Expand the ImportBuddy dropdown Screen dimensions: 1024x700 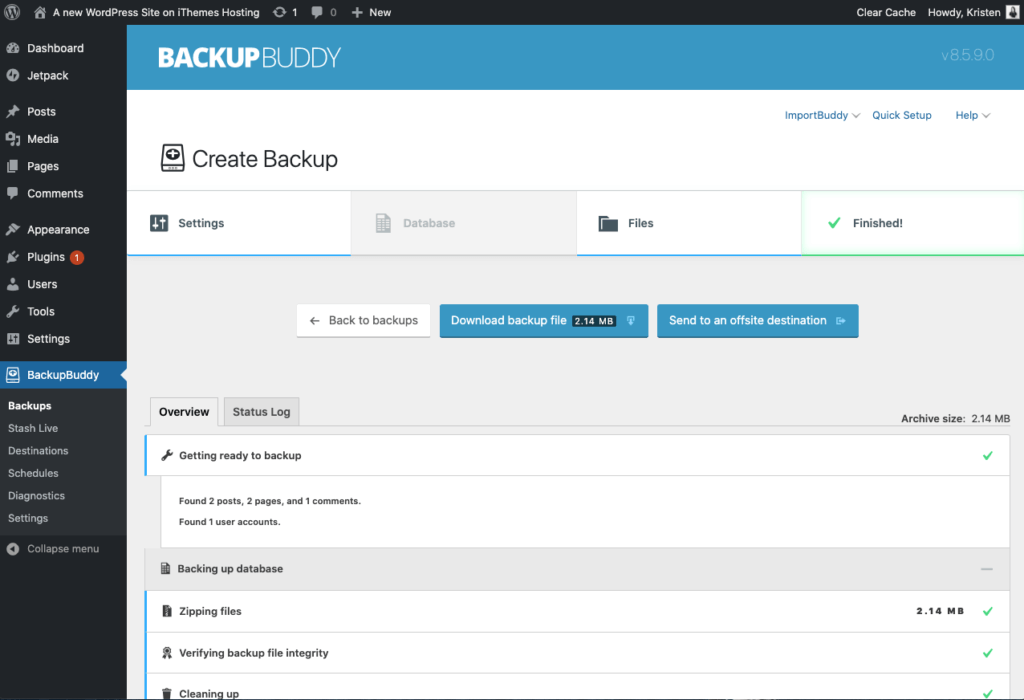(822, 115)
